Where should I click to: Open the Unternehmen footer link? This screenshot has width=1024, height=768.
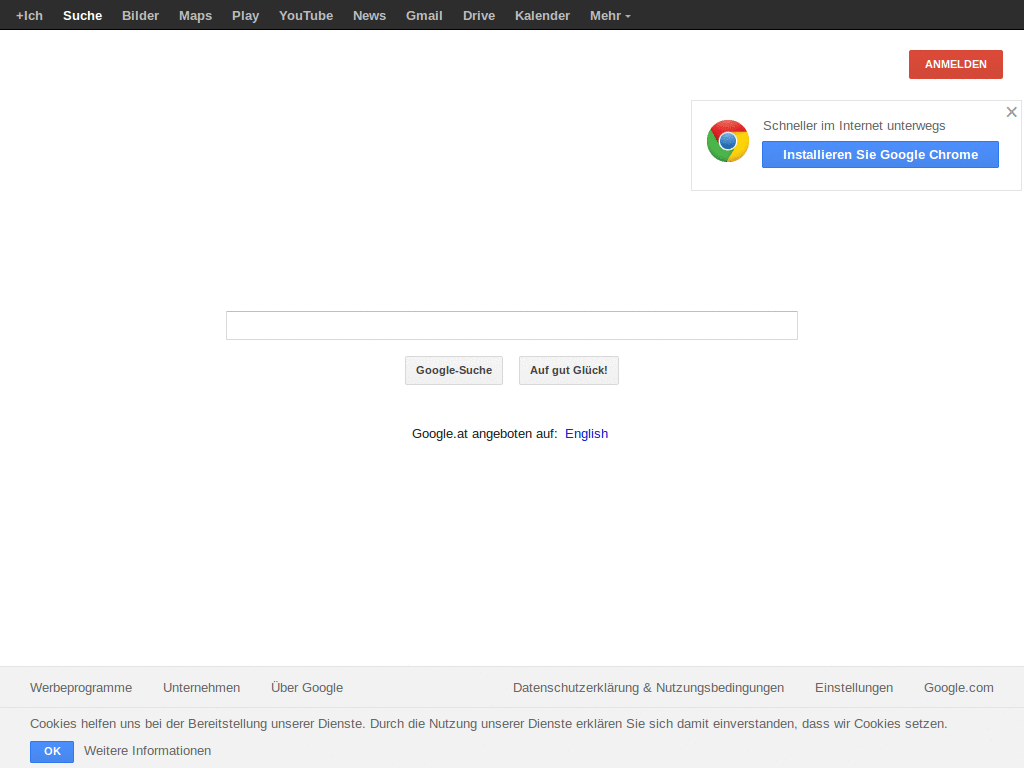pyautogui.click(x=201, y=688)
